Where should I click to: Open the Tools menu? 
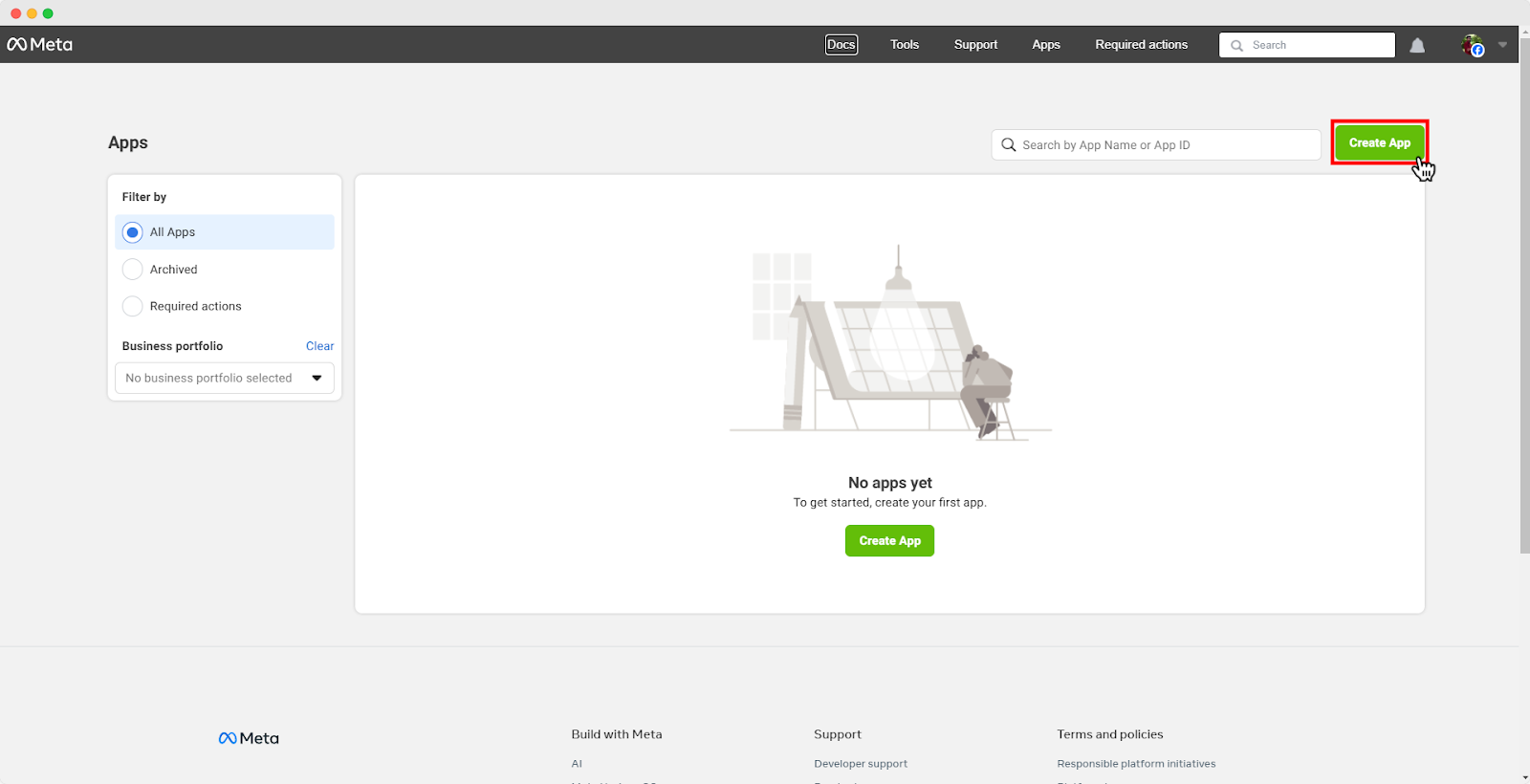click(x=905, y=45)
